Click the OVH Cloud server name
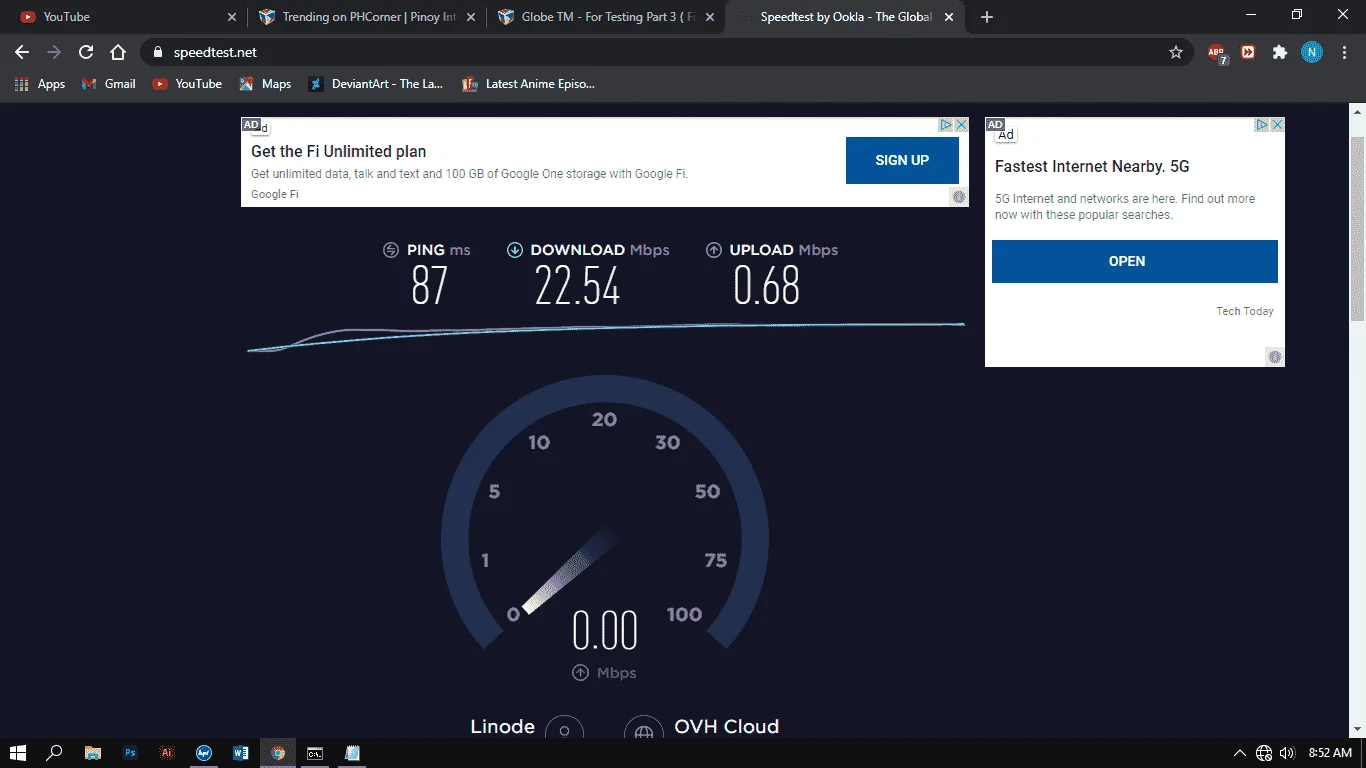Image resolution: width=1366 pixels, height=768 pixels. click(x=727, y=727)
